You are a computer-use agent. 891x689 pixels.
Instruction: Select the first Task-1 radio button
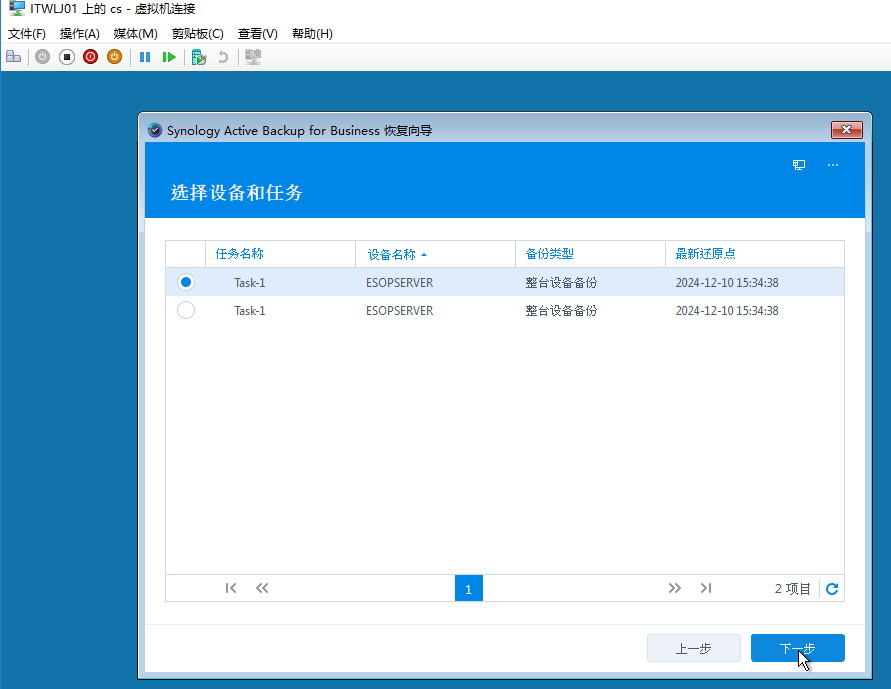click(185, 282)
